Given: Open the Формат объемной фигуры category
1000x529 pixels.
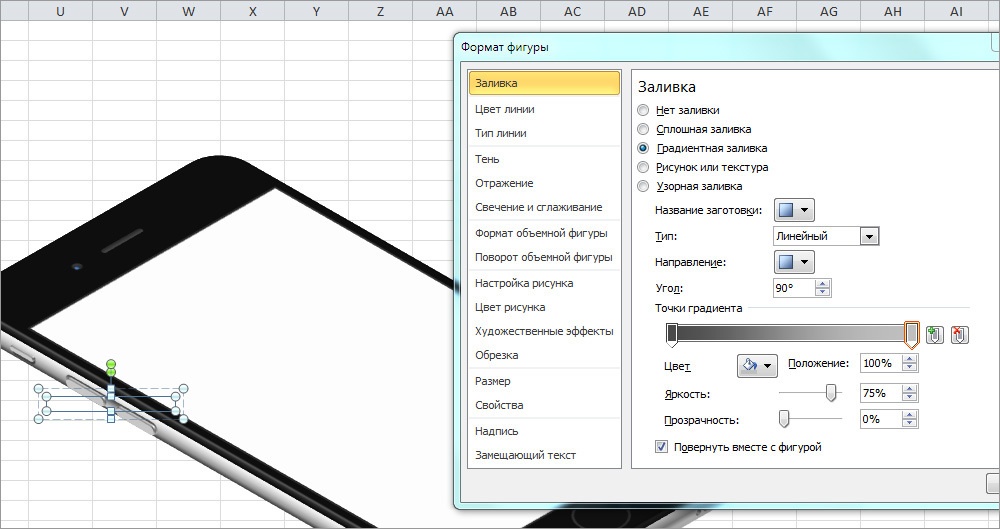Looking at the screenshot, I should tap(544, 233).
